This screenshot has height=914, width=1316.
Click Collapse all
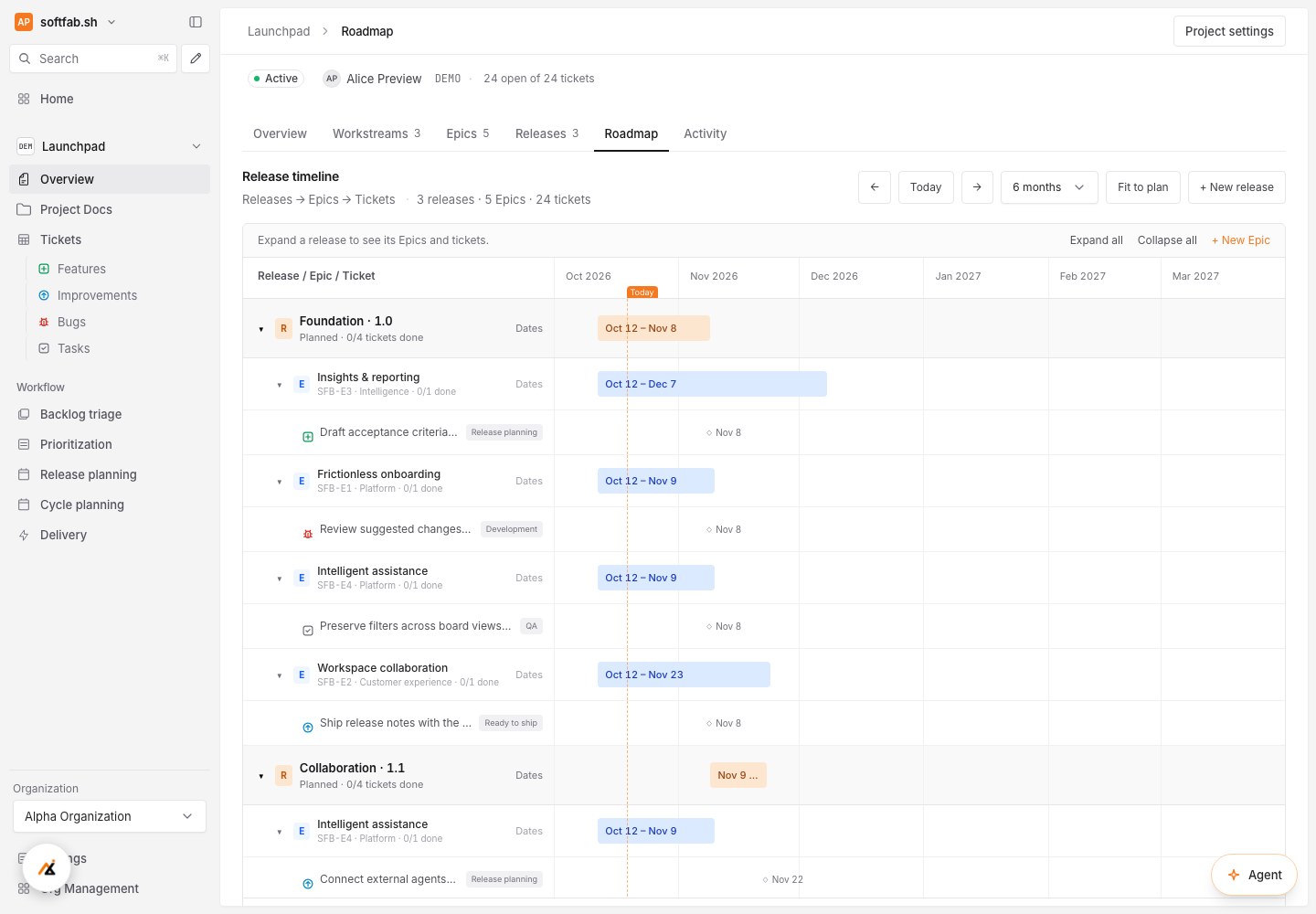click(1167, 240)
